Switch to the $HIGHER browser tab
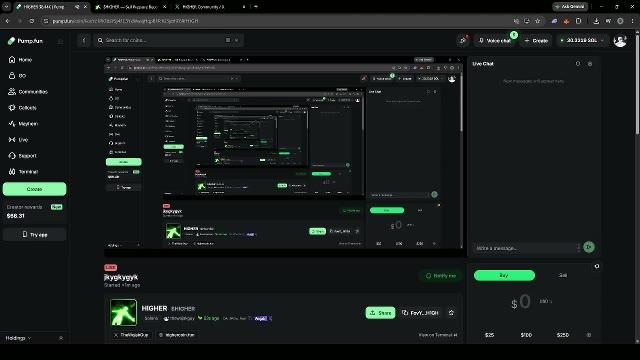 pos(130,7)
